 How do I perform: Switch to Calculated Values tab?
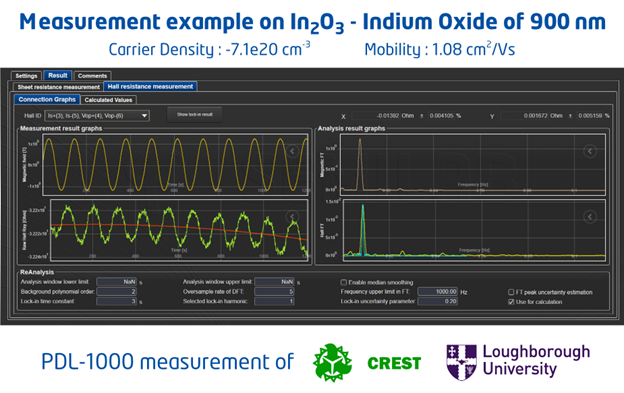point(108,100)
